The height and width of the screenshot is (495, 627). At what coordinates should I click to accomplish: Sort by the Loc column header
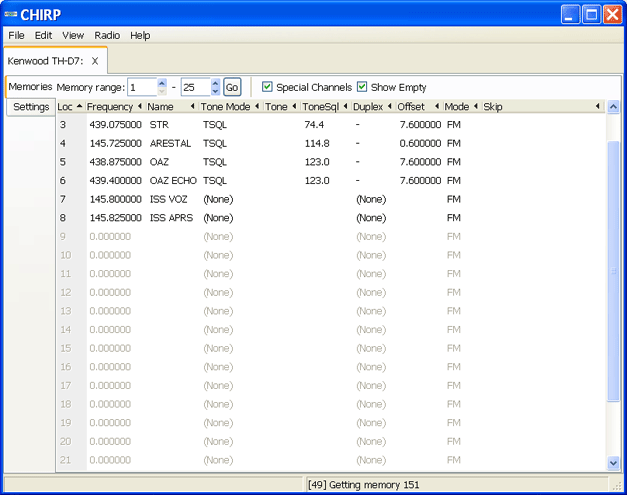[70, 107]
